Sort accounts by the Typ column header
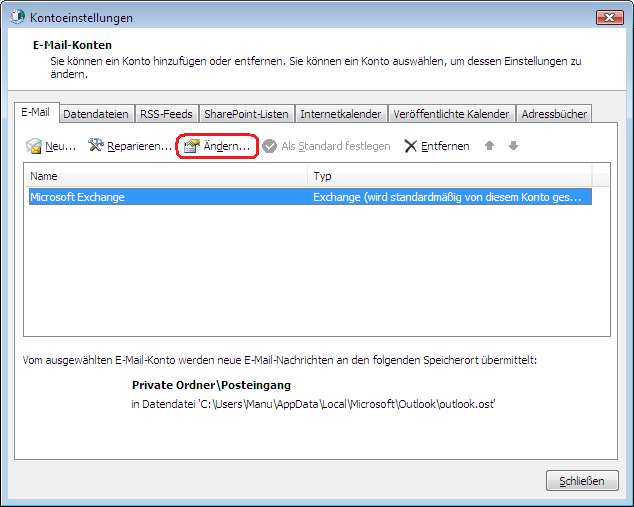Image resolution: width=634 pixels, height=507 pixels. (x=450, y=176)
